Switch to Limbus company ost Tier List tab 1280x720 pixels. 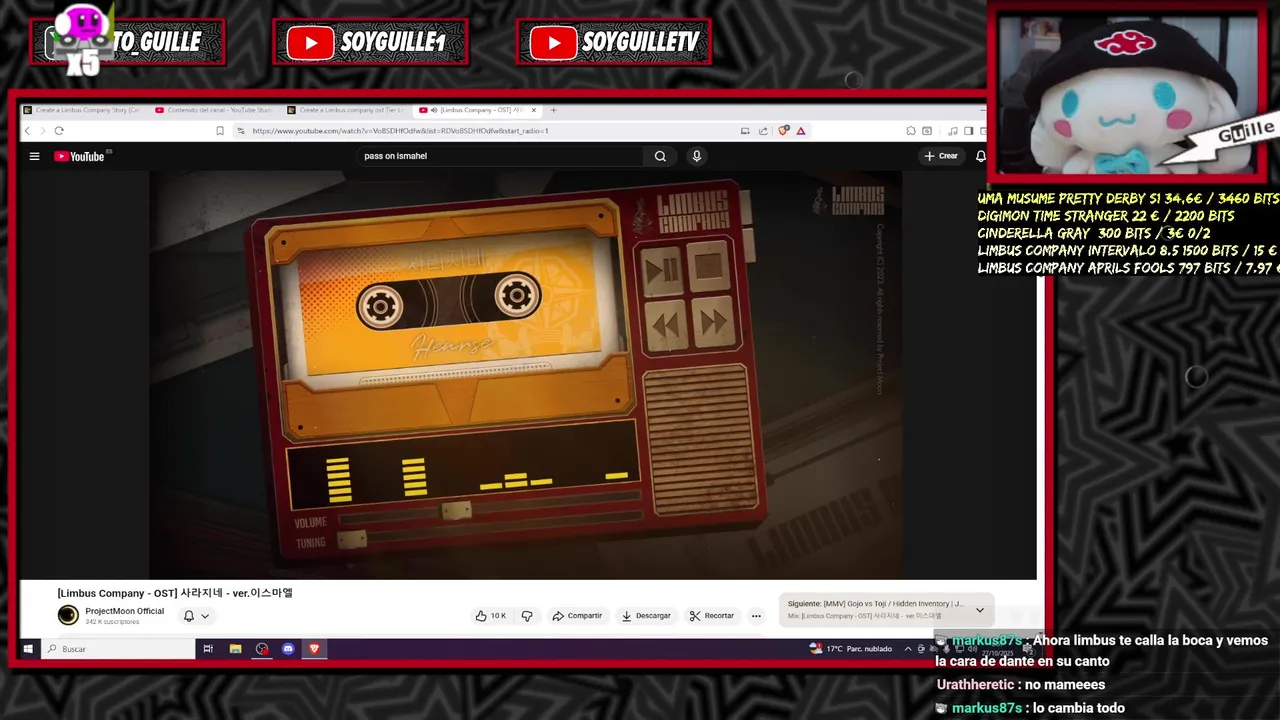[347, 110]
